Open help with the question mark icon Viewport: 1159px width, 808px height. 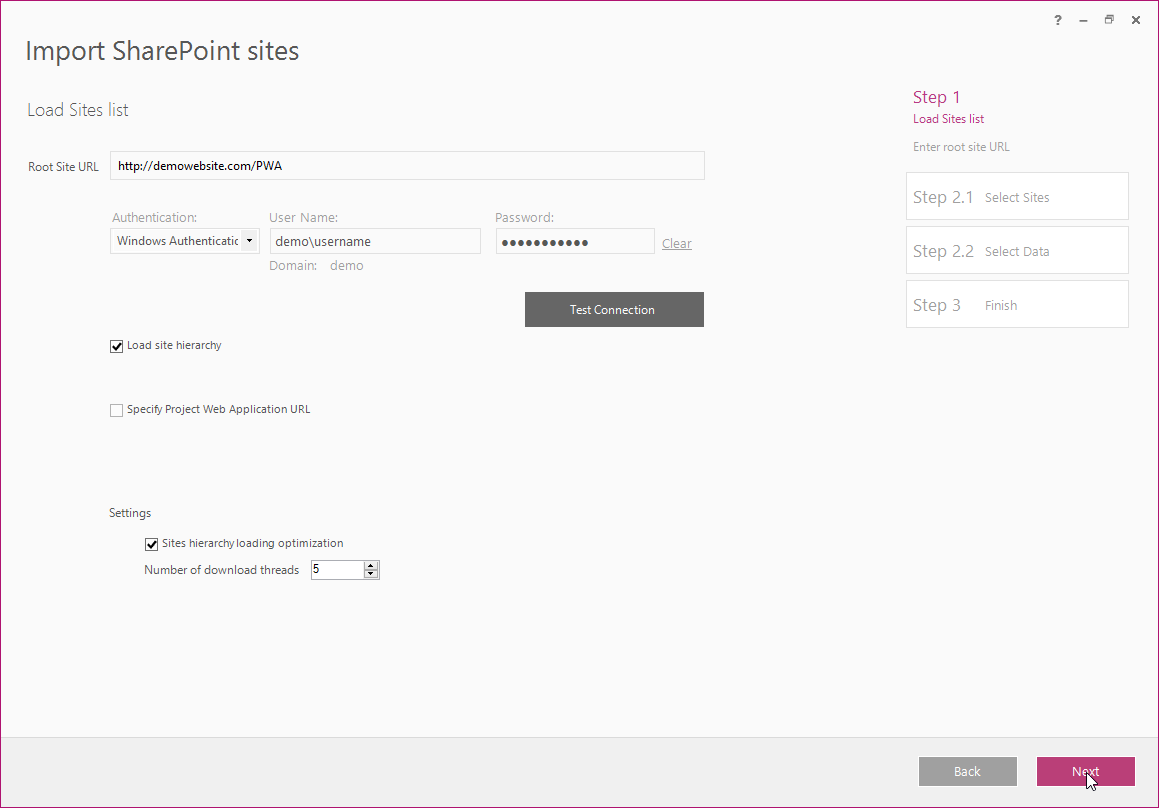[x=1058, y=20]
